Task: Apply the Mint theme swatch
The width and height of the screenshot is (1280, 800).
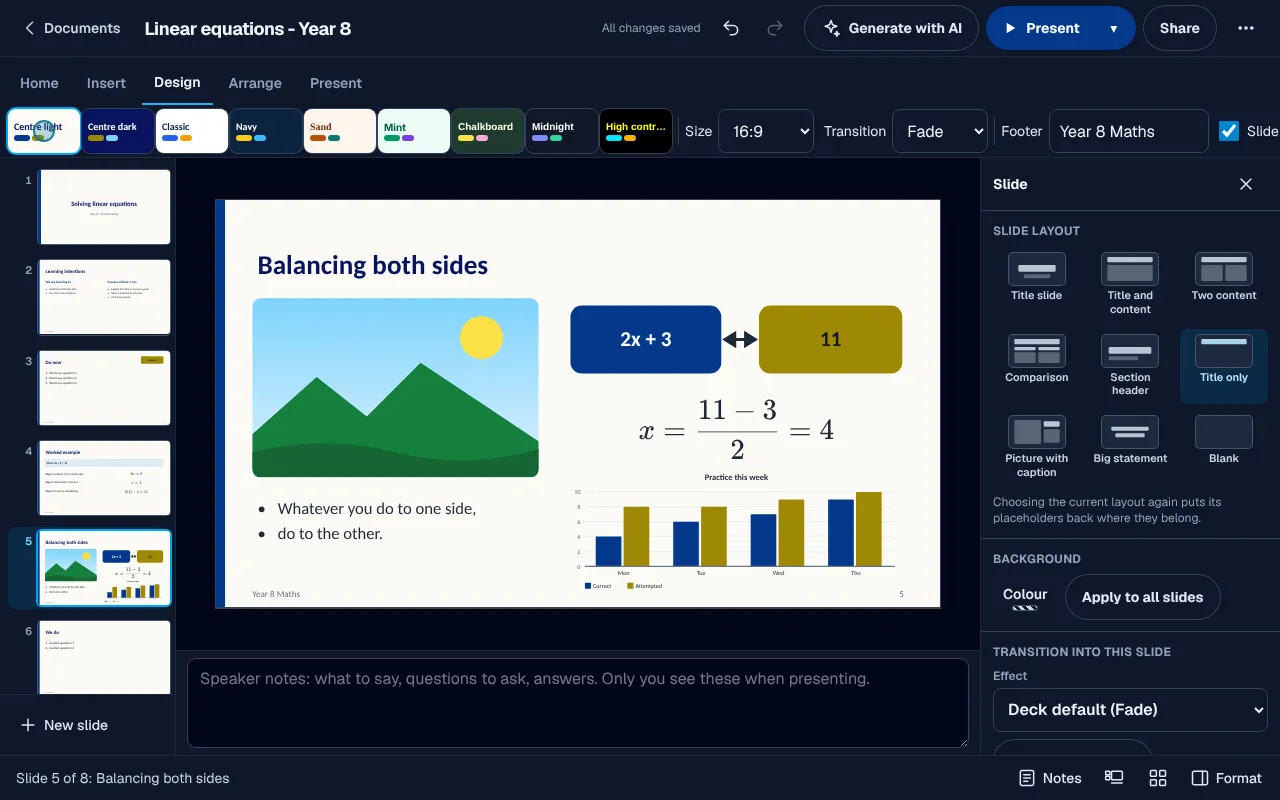Action: tap(414, 131)
